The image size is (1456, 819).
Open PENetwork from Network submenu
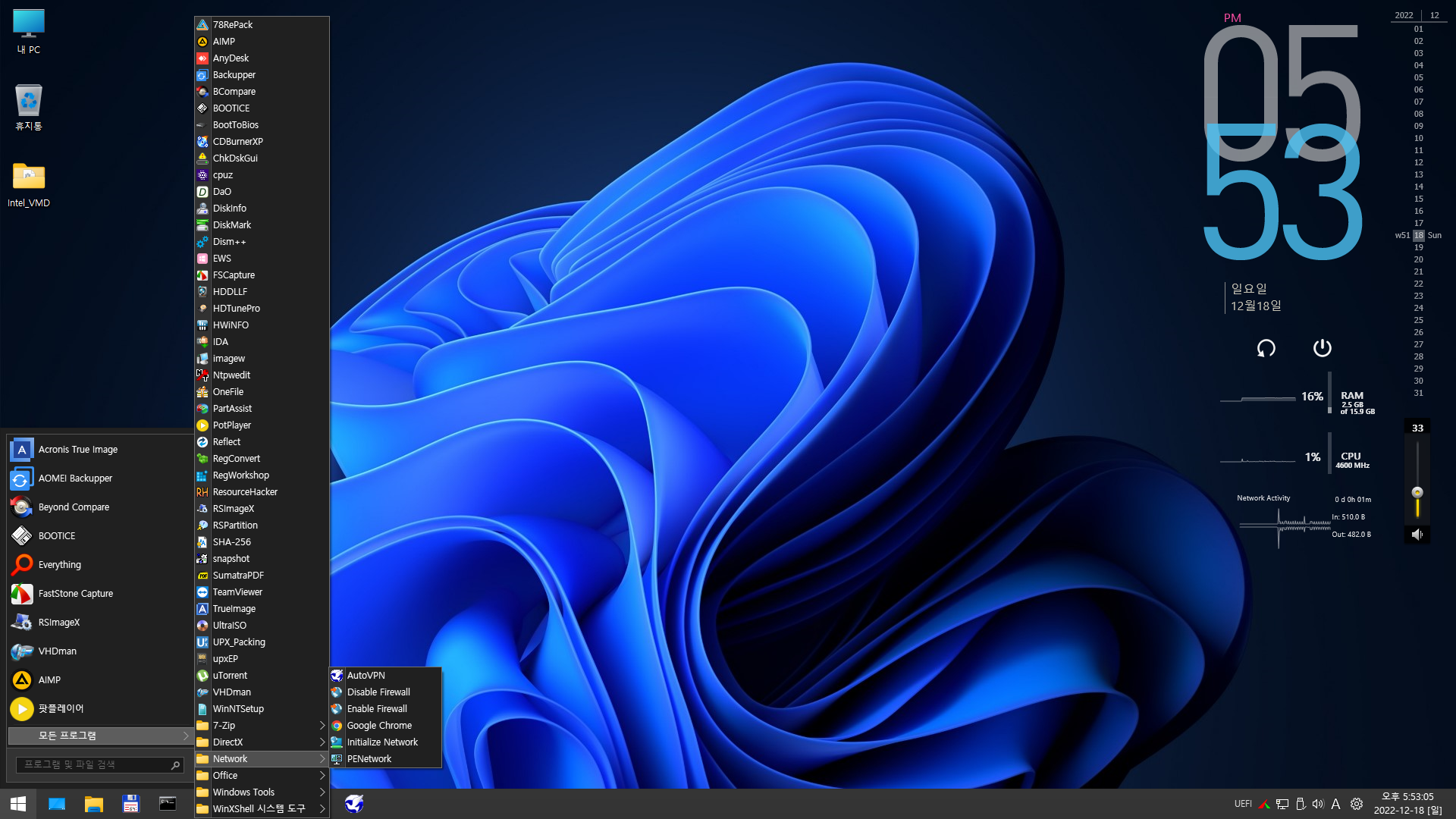[385, 759]
